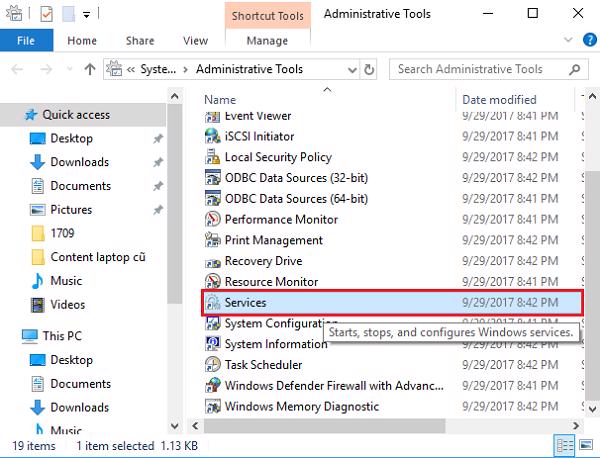Click the Print Management icon
The height and width of the screenshot is (458, 600).
212,241
